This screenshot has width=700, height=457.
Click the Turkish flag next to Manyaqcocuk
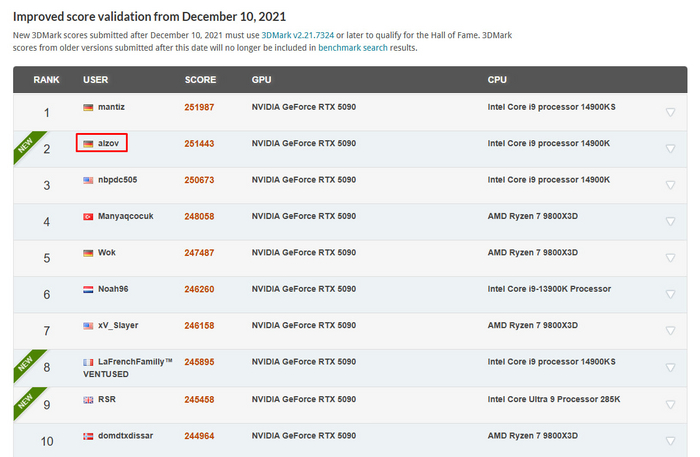pos(88,216)
